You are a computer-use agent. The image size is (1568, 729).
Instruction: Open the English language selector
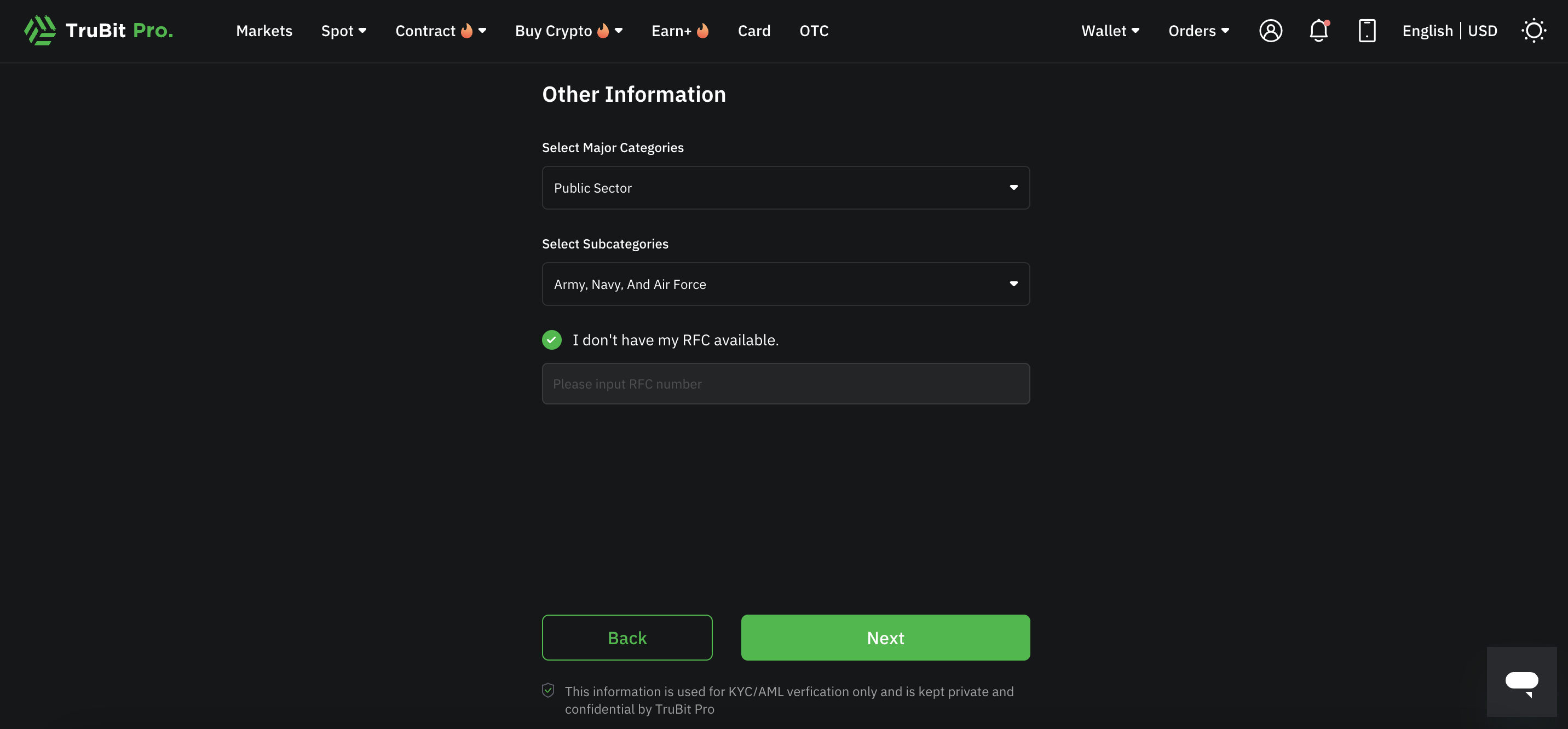pyautogui.click(x=1427, y=31)
